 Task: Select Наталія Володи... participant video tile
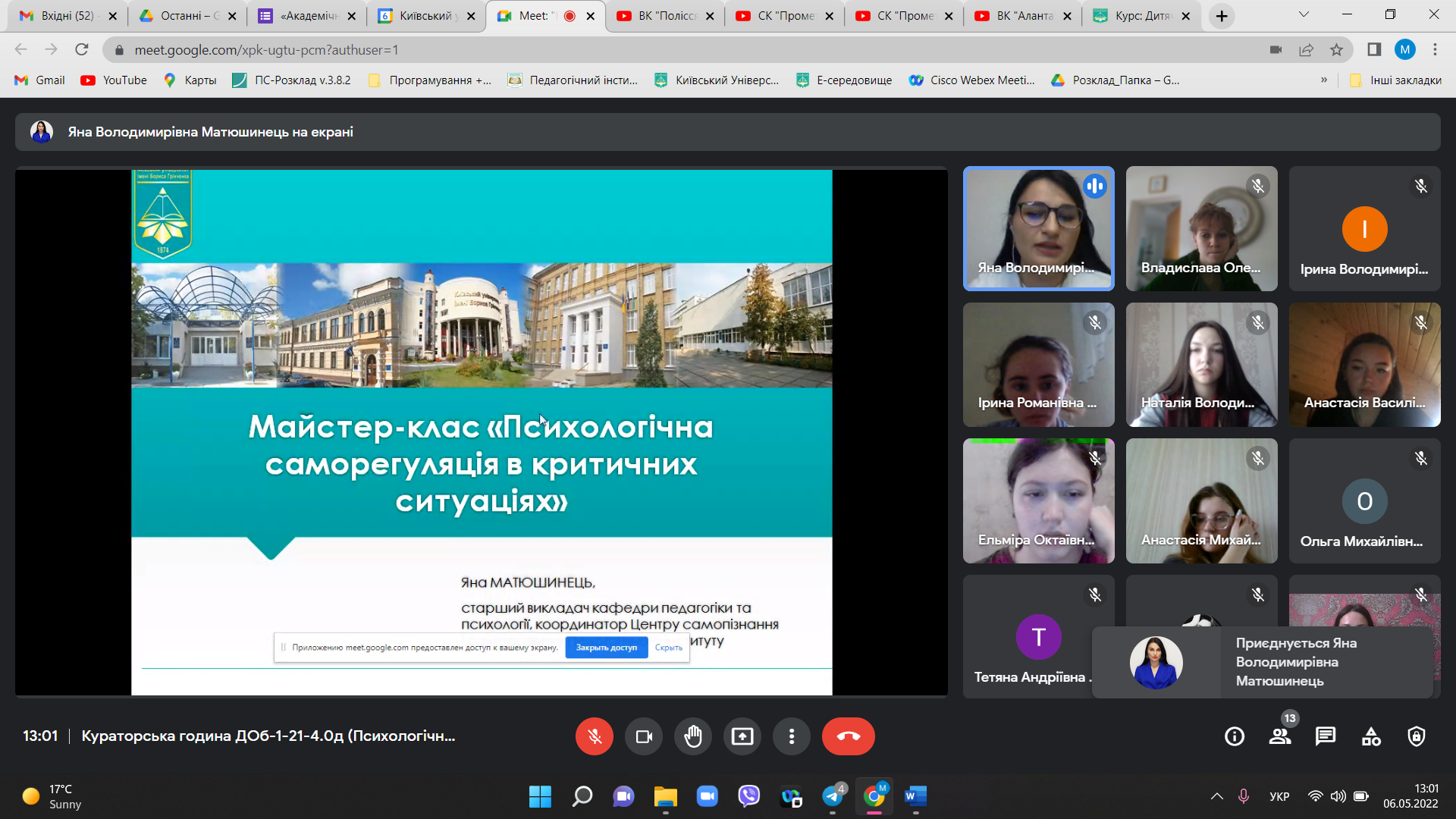(x=1201, y=365)
